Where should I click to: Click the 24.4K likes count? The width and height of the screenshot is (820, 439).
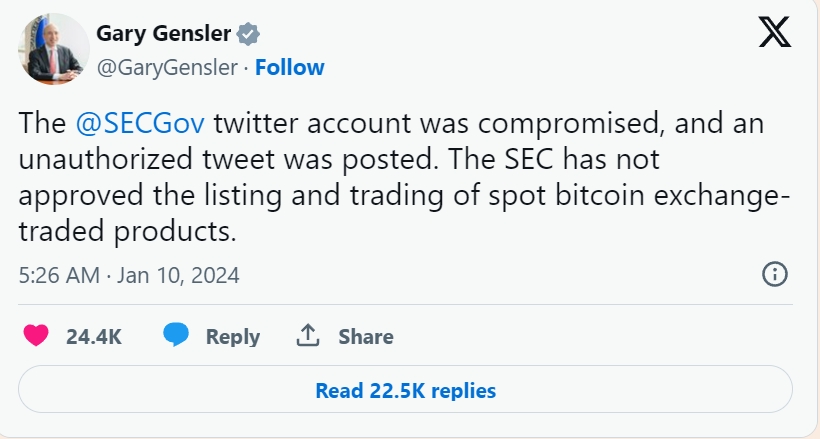tap(94, 337)
